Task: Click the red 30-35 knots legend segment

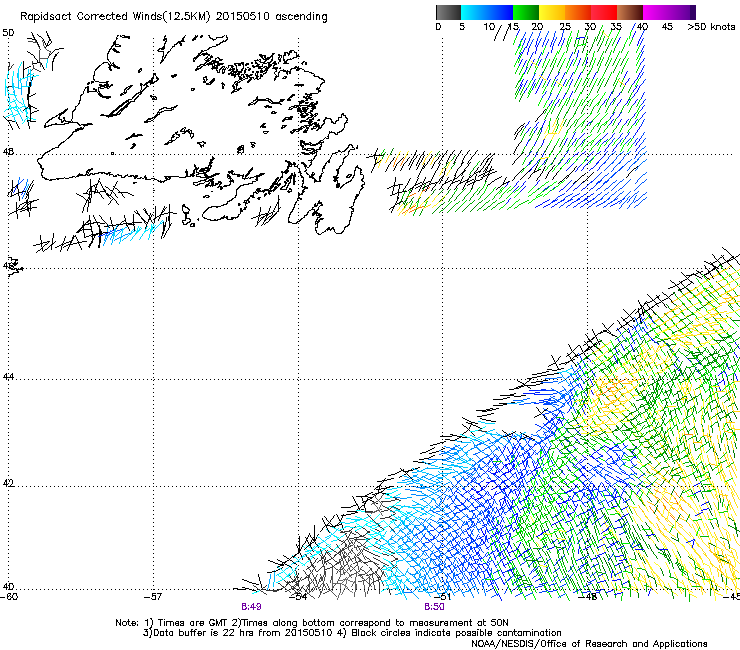Action: [x=604, y=12]
